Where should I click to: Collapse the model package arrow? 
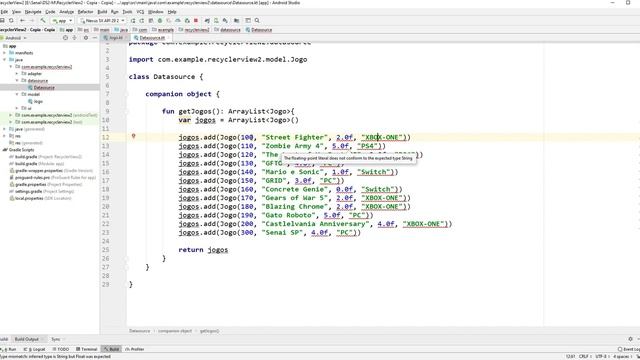(17, 94)
